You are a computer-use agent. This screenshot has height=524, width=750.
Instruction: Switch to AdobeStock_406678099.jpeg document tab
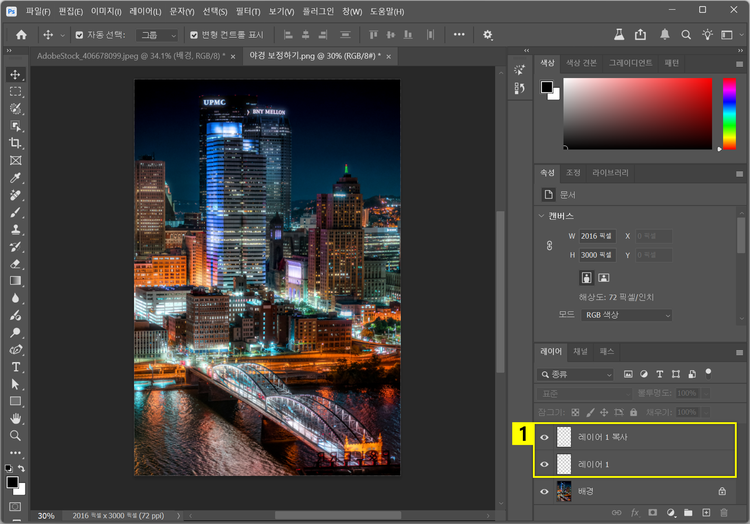click(x=130, y=56)
